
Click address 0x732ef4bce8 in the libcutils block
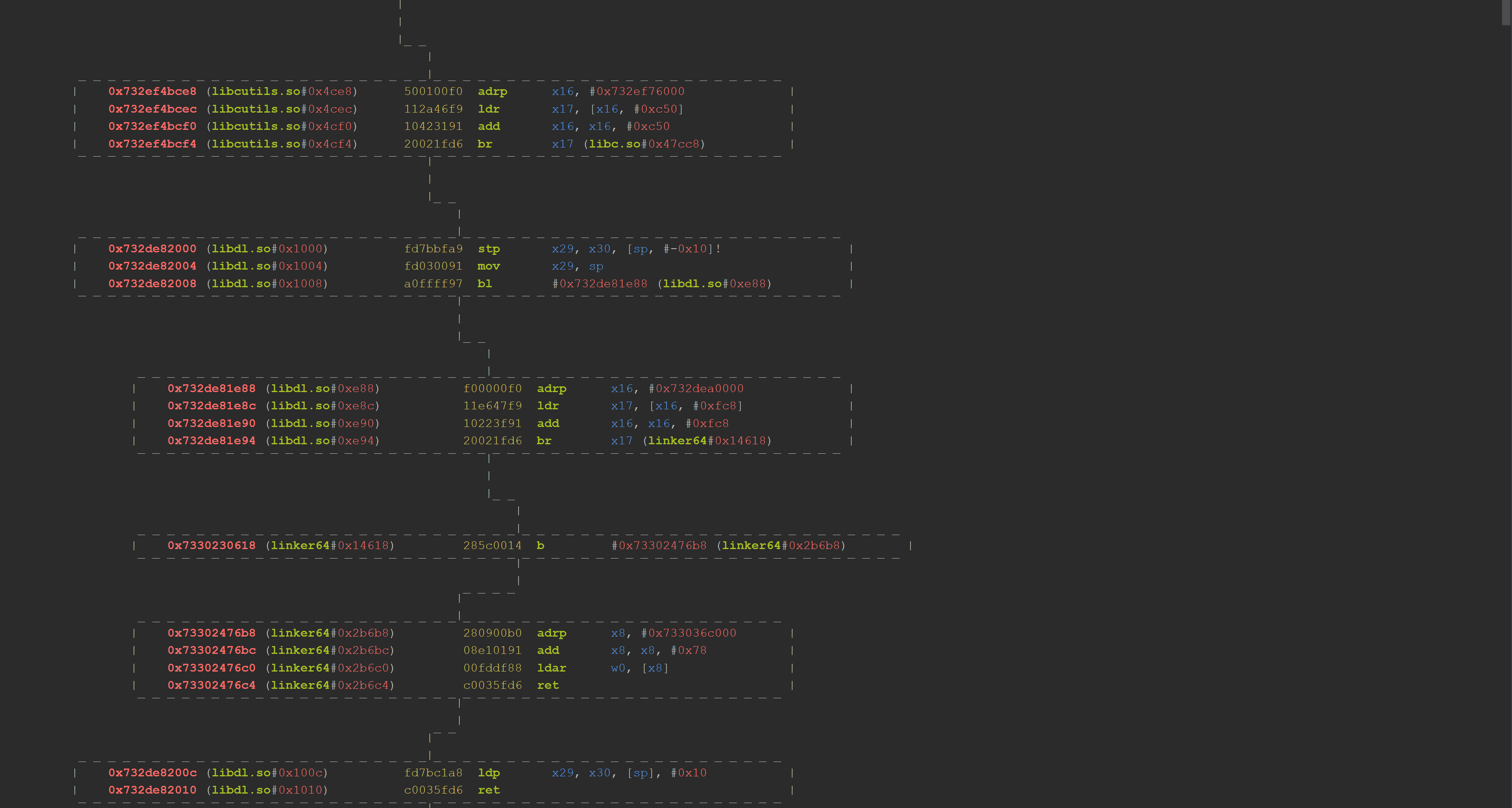click(152, 92)
